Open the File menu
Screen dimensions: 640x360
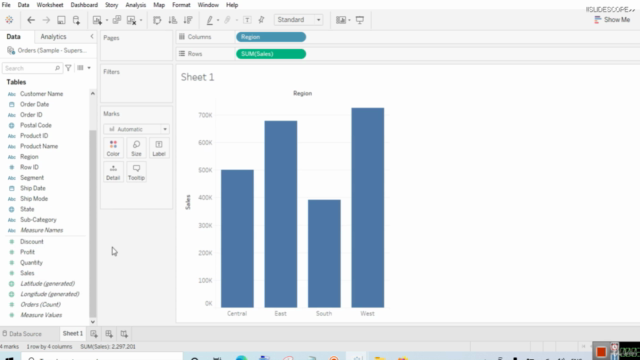(x=6, y=5)
